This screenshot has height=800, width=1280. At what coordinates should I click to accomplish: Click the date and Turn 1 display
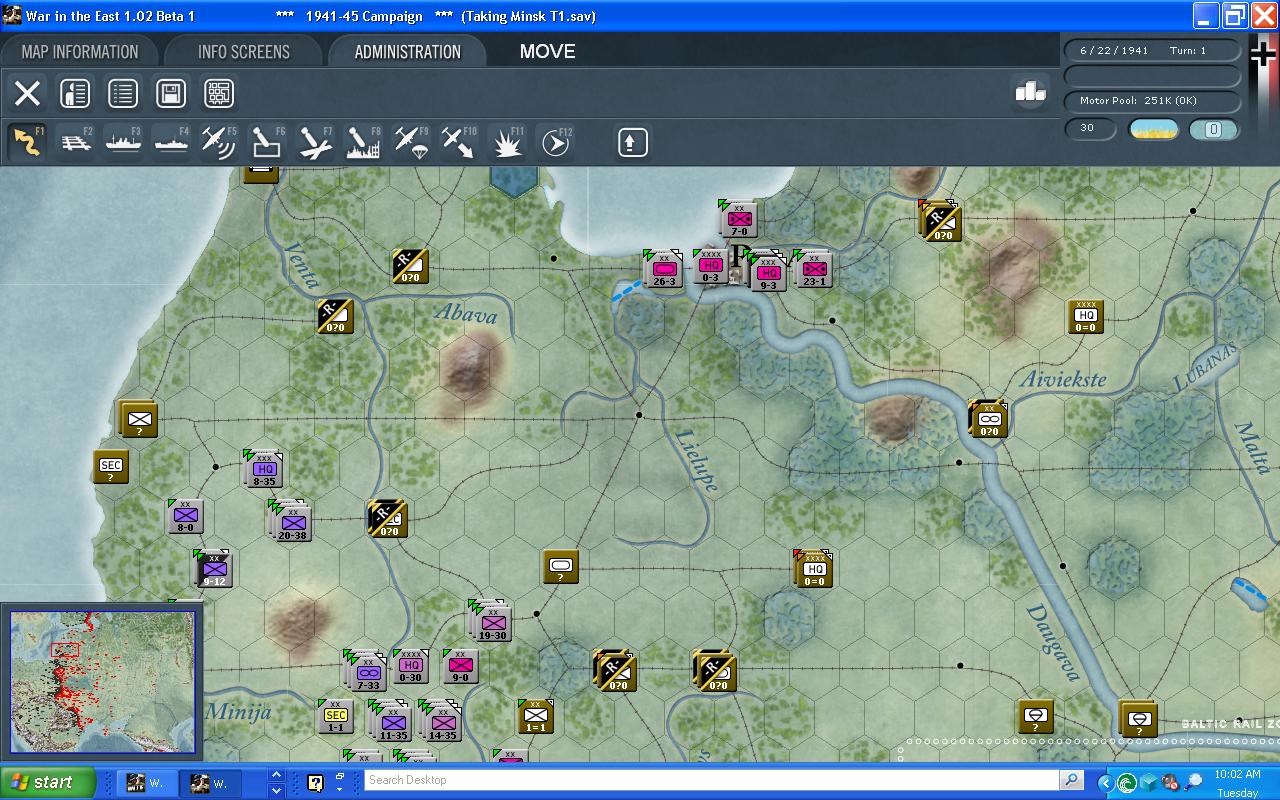(1152, 50)
